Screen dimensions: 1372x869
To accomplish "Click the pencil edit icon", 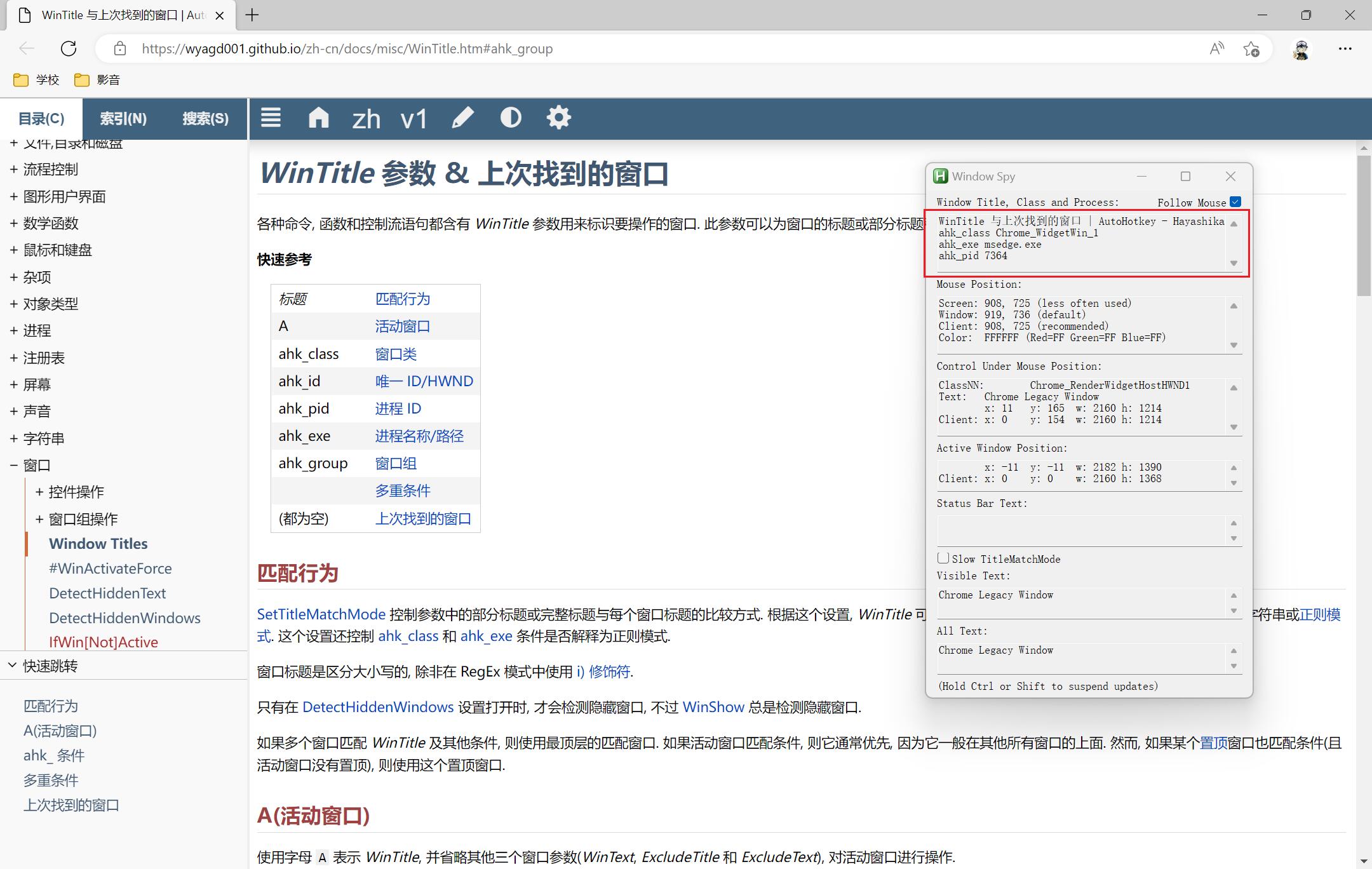I will pyautogui.click(x=462, y=118).
